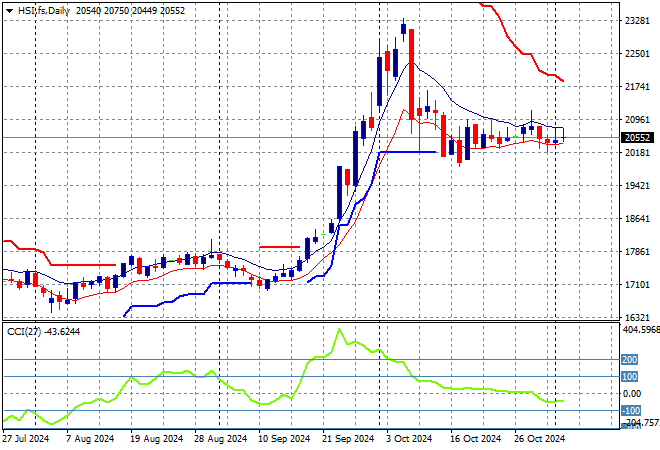Image resolution: width=660 pixels, height=450 pixels.
Task: Click the arrow icon beside HSI.fs,Daily title
Action: tap(9, 9)
